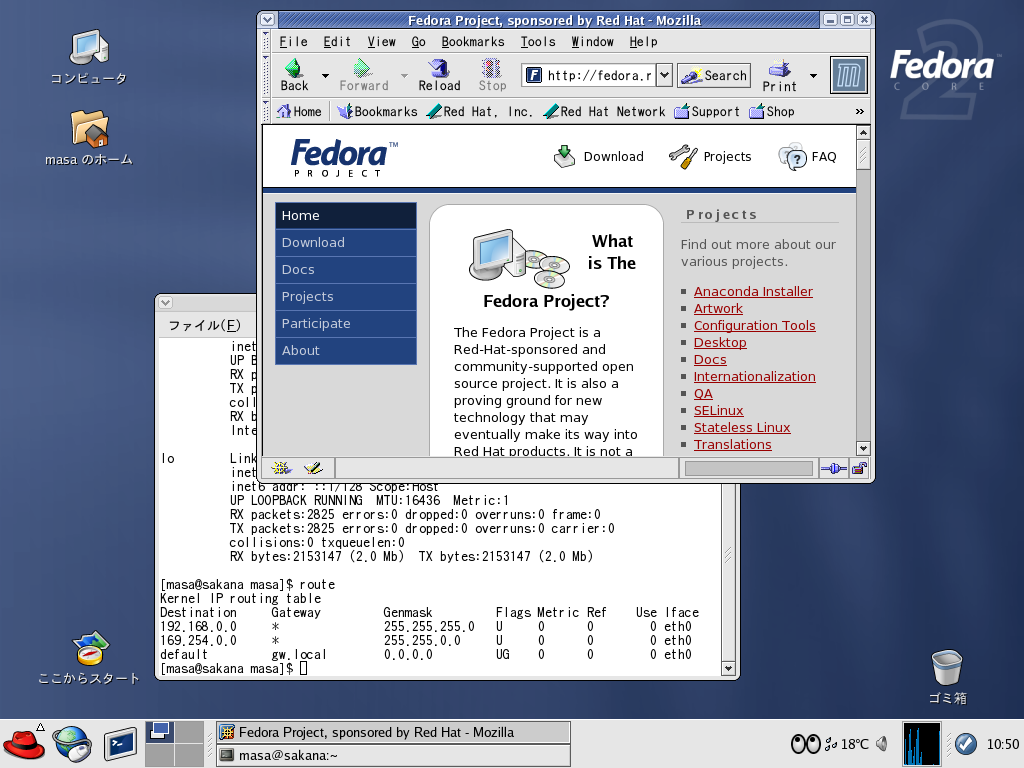Open the Internationalization link

754,376
